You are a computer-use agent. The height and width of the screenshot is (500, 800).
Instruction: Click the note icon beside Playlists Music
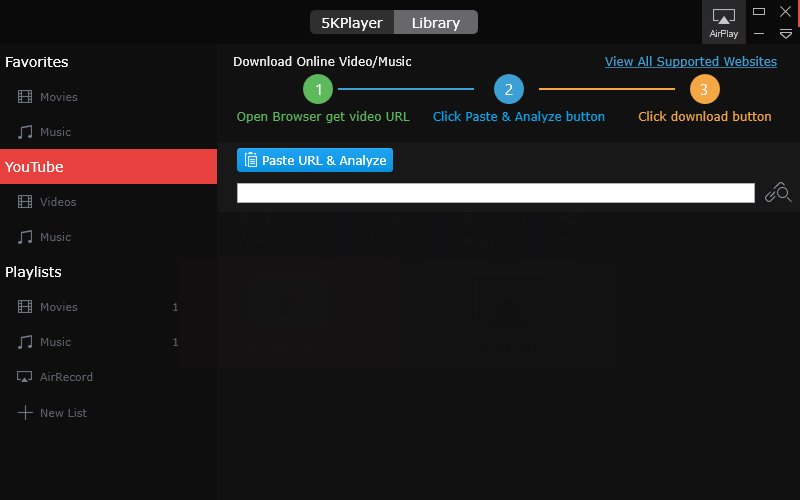pyautogui.click(x=25, y=342)
